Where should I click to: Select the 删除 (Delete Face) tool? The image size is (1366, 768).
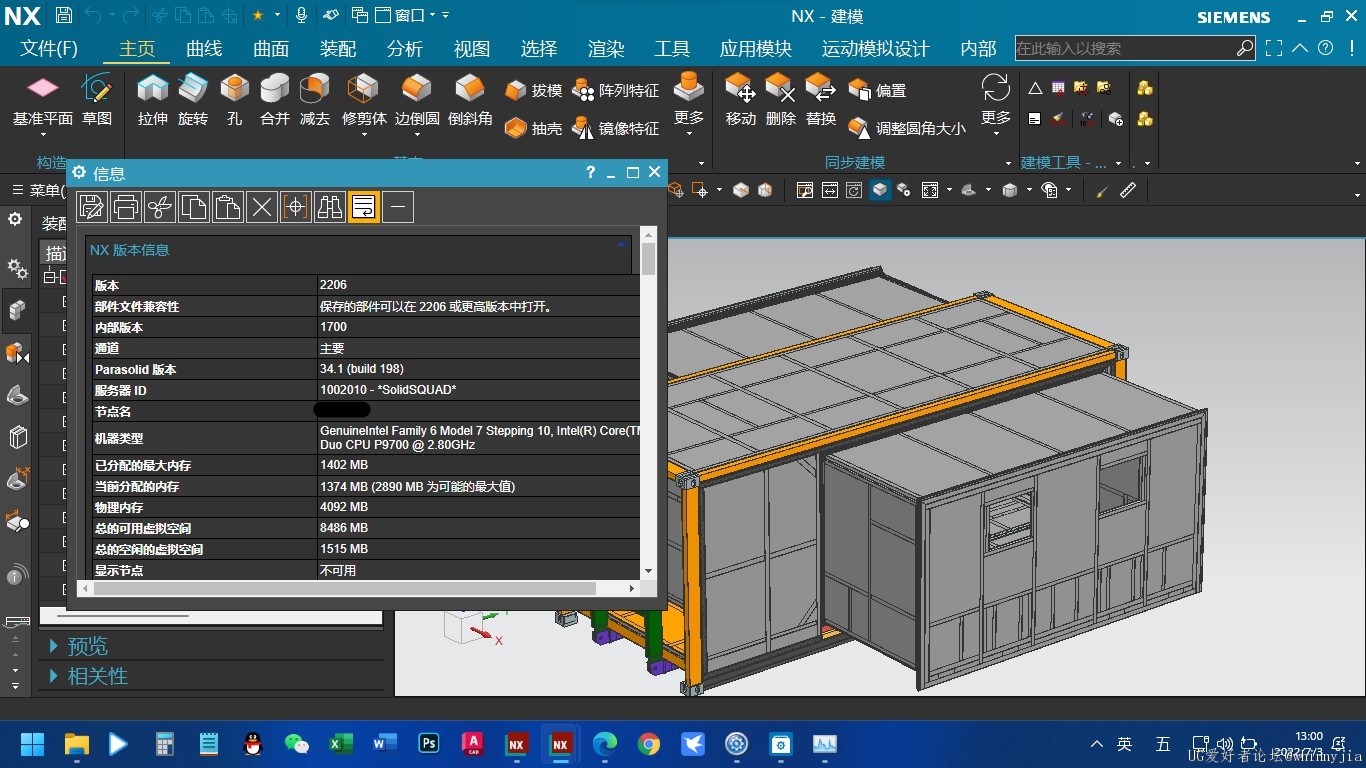point(781,100)
